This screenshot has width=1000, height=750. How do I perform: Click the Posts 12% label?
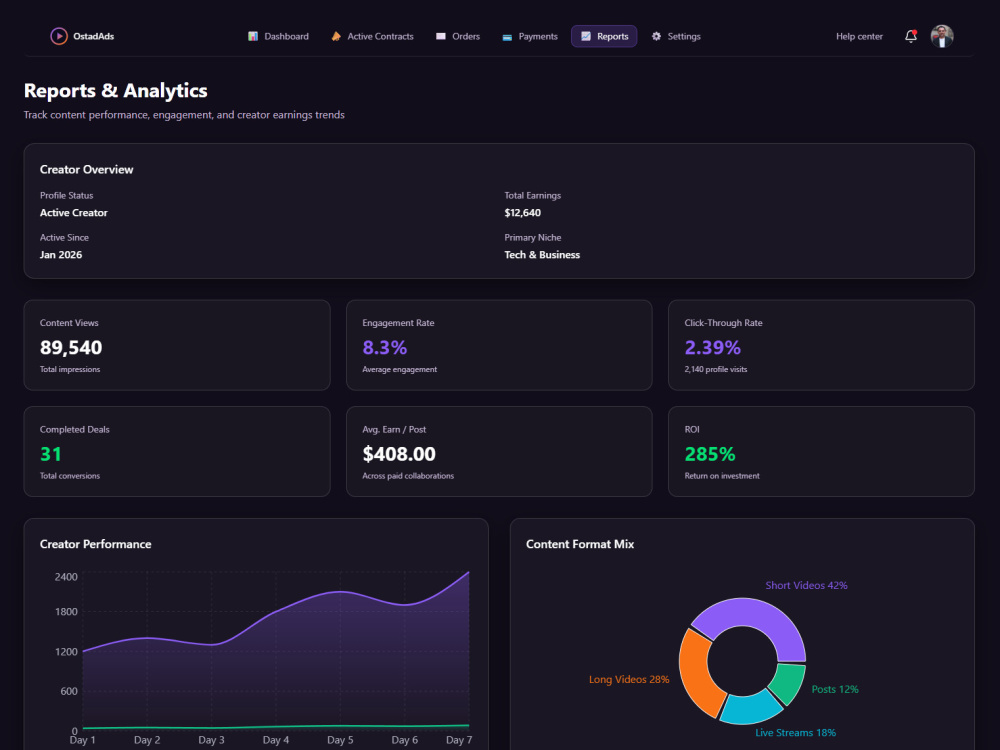pyautogui.click(x=835, y=689)
